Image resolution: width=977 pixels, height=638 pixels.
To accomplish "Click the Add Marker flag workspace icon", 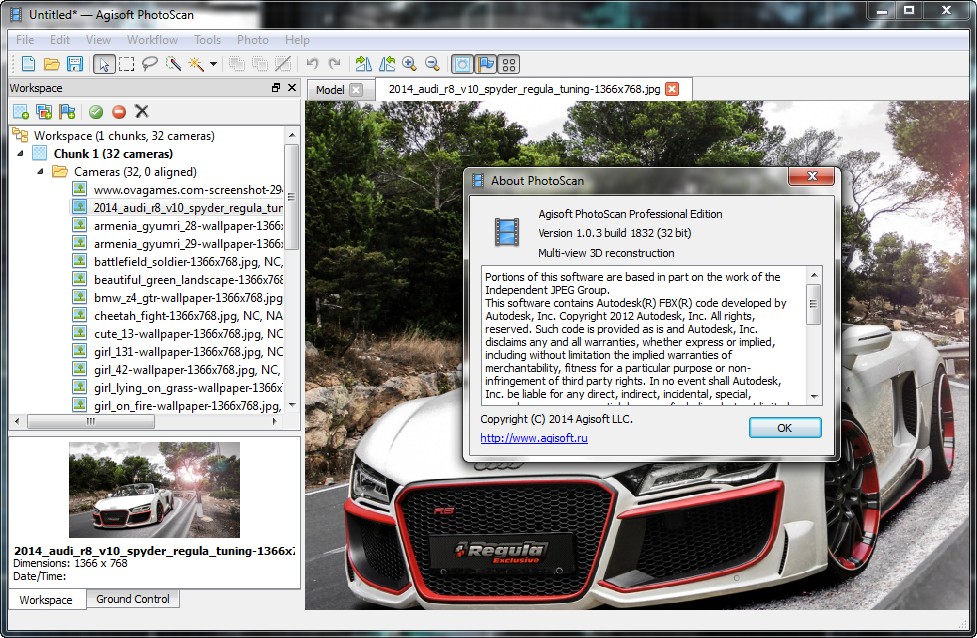I will [x=67, y=112].
